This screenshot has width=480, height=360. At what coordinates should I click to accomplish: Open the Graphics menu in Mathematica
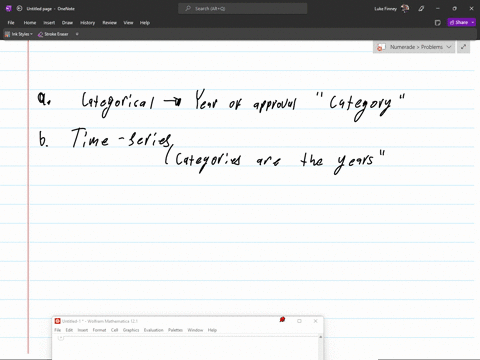tap(131, 330)
